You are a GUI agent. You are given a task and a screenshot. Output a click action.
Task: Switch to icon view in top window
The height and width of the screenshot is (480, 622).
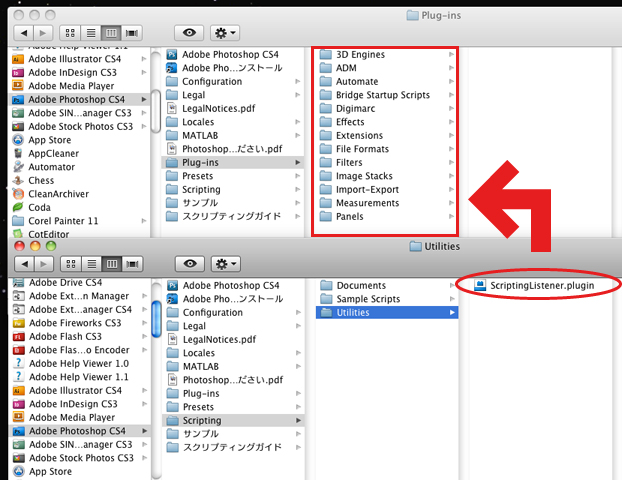tap(71, 34)
